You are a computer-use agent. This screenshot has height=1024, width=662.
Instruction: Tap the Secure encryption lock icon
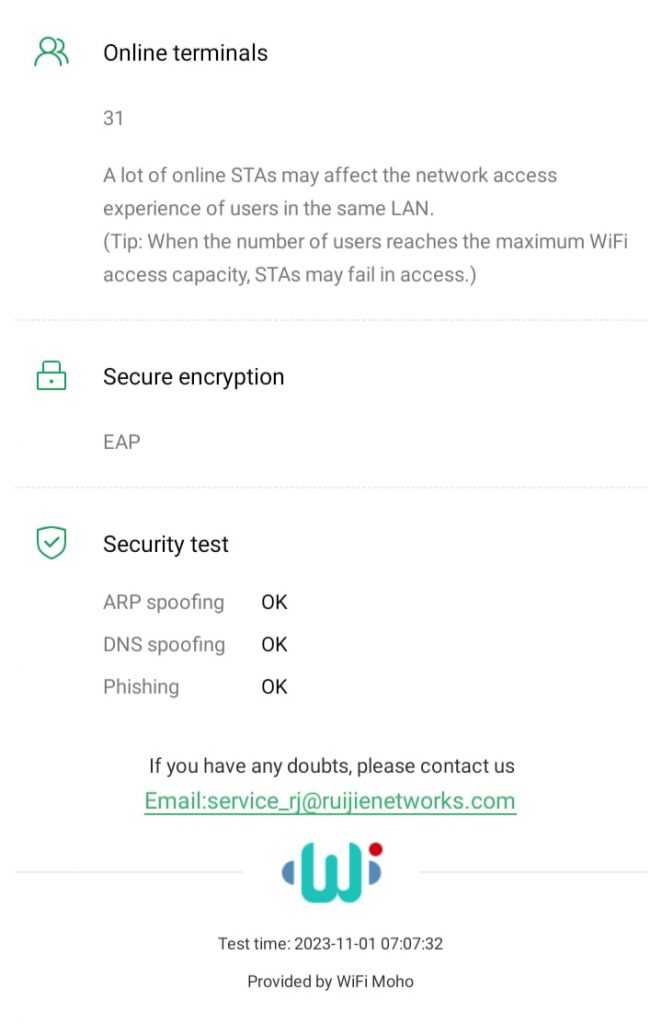tap(51, 377)
